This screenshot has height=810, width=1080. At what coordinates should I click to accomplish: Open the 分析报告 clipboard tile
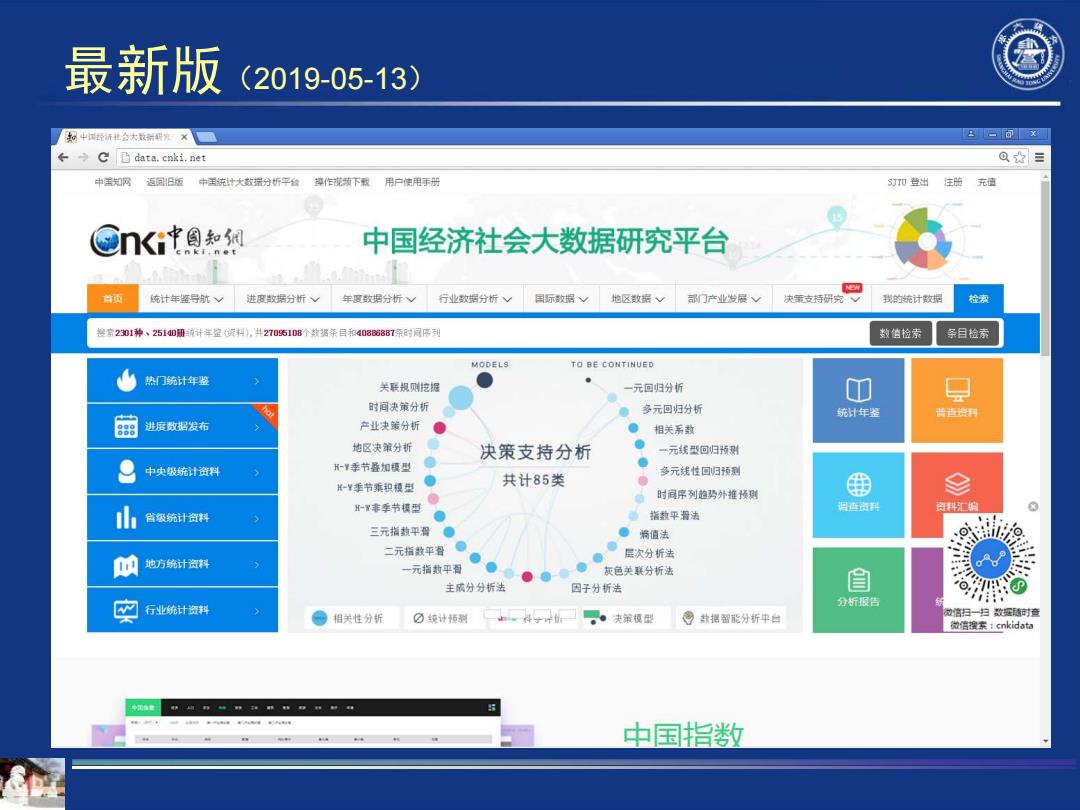[858, 590]
